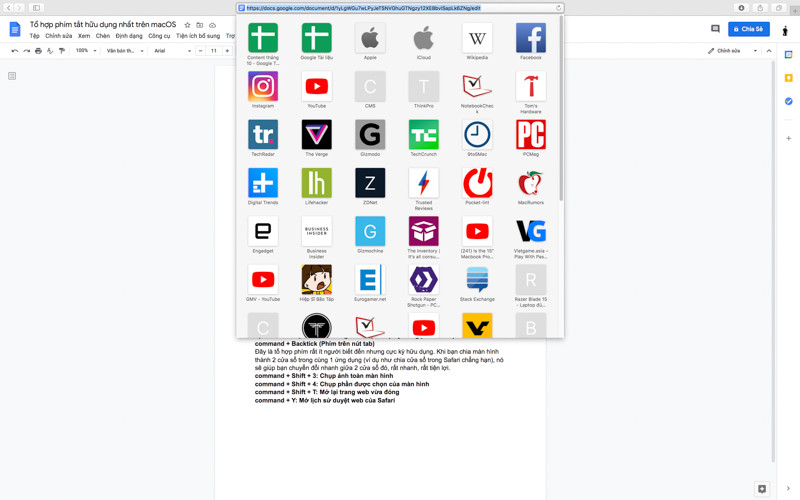The width and height of the screenshot is (800, 500).
Task: Open the Google Tài liệu favorite
Action: pyautogui.click(x=316, y=38)
